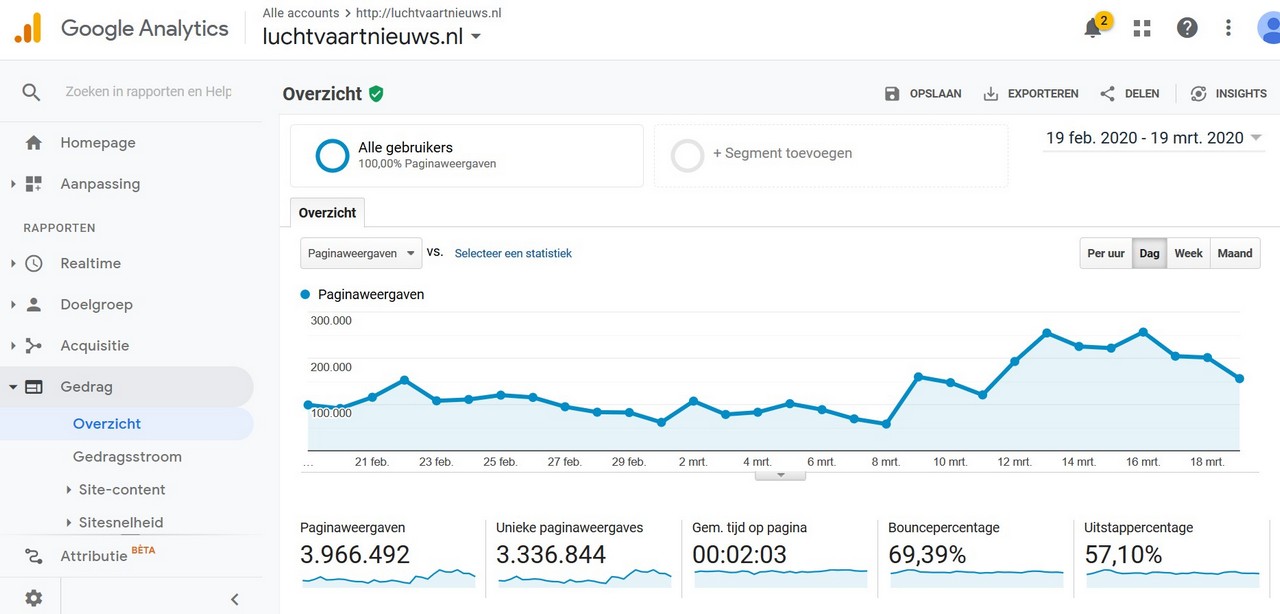
Task: Click the help question mark icon
Action: (x=1187, y=28)
